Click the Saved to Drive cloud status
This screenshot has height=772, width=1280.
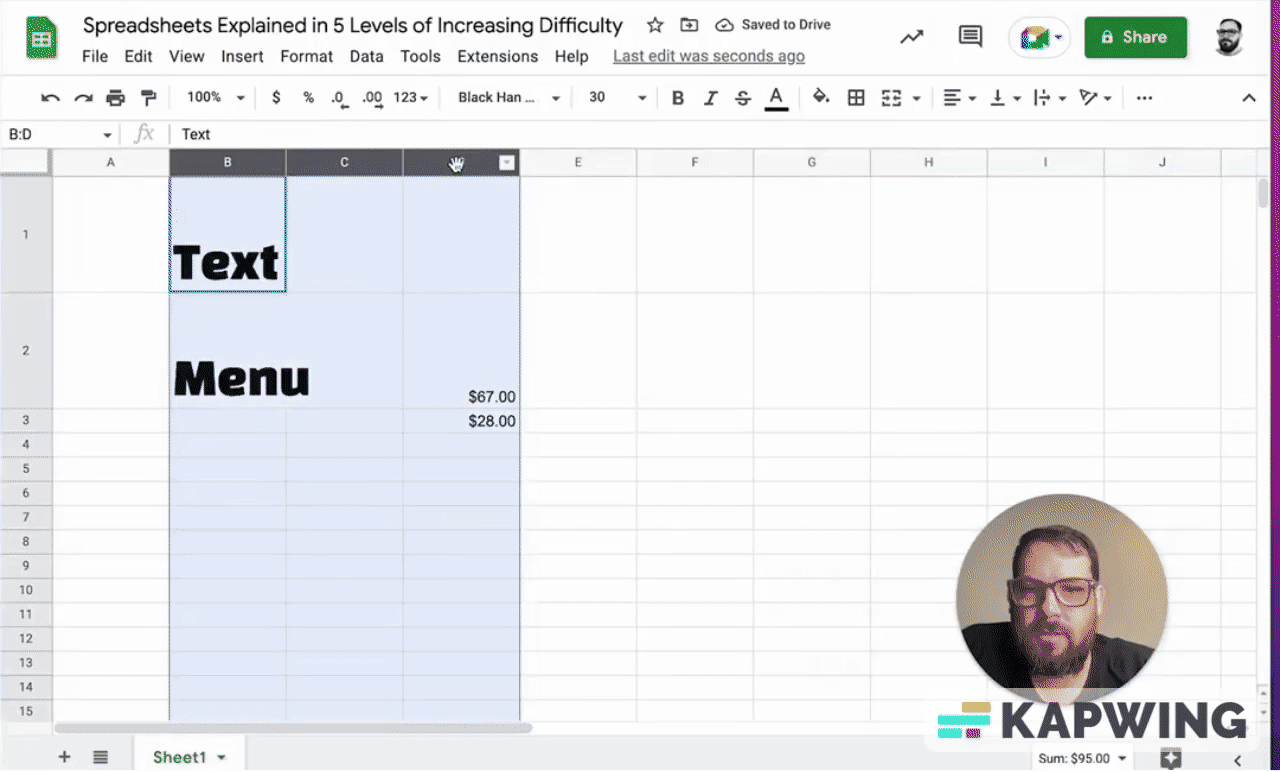tap(774, 25)
